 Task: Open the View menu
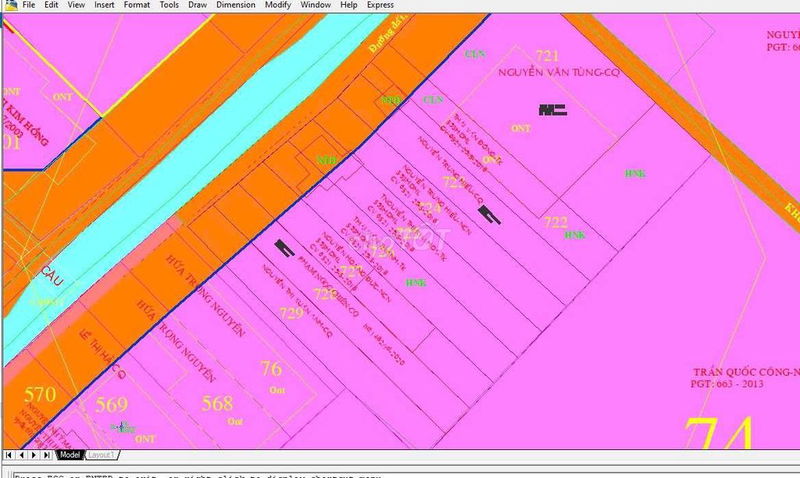[77, 5]
